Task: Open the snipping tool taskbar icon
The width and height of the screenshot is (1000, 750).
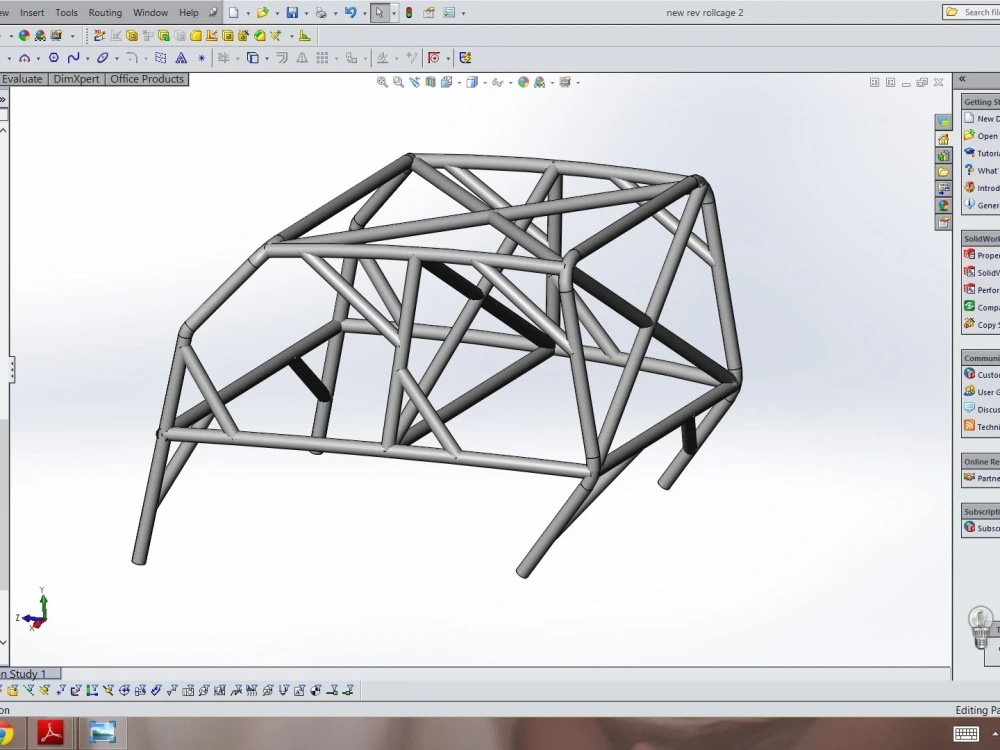Action: [102, 732]
